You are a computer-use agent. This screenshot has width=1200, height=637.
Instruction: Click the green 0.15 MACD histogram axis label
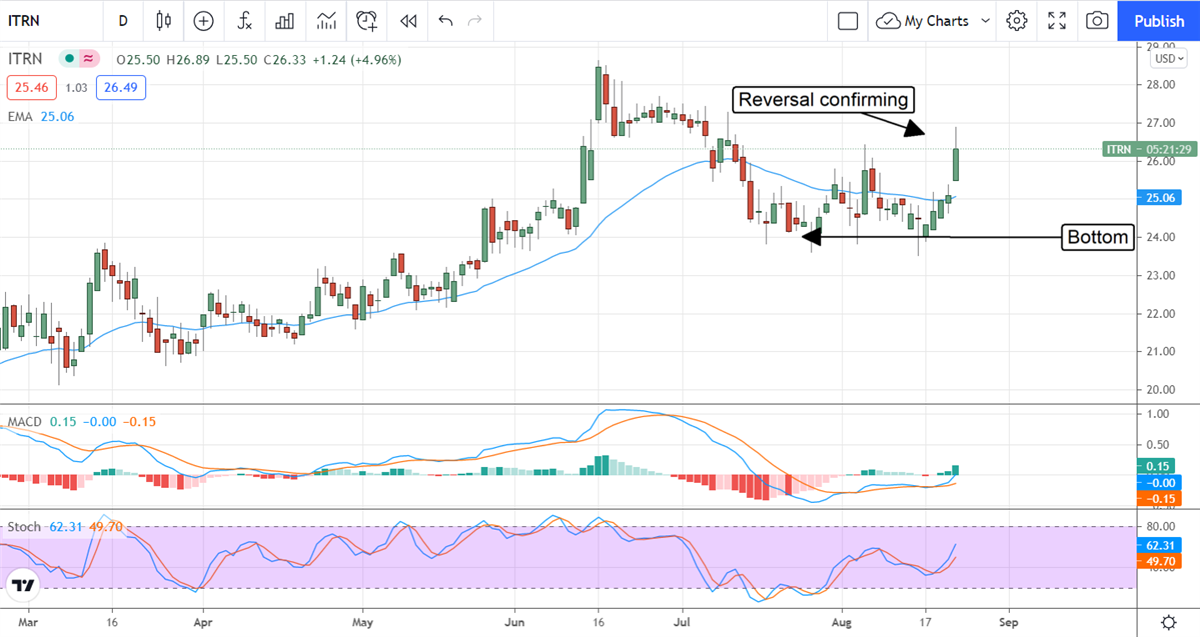point(1160,466)
